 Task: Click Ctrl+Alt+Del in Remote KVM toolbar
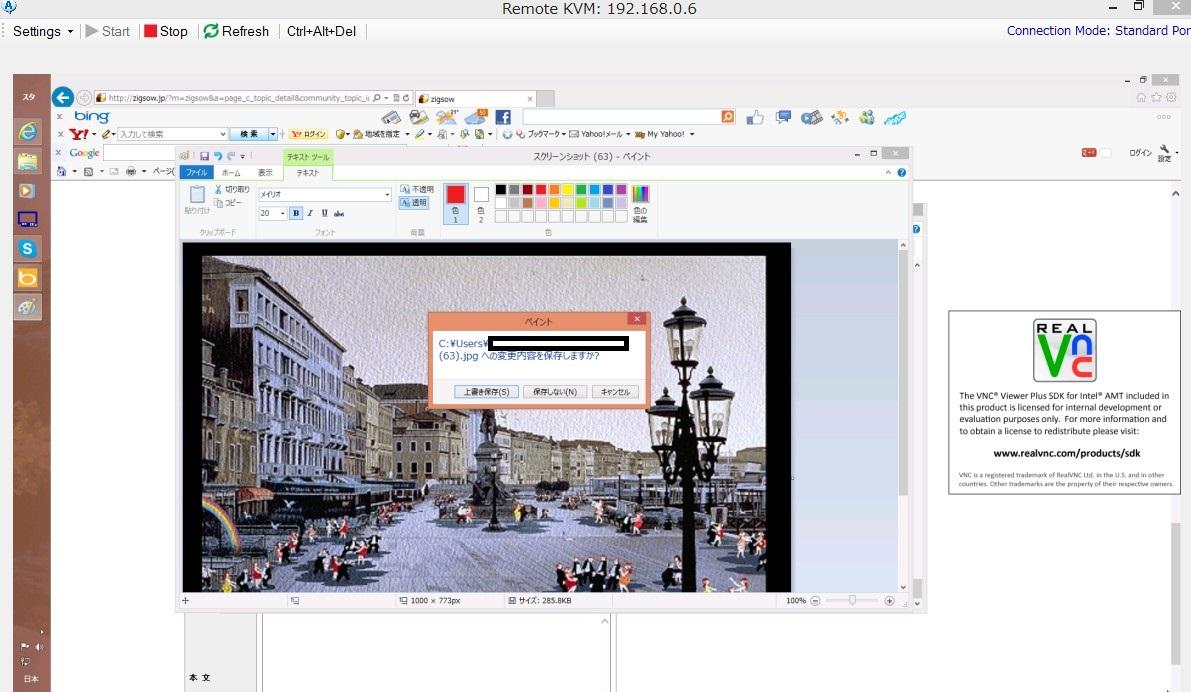321,31
